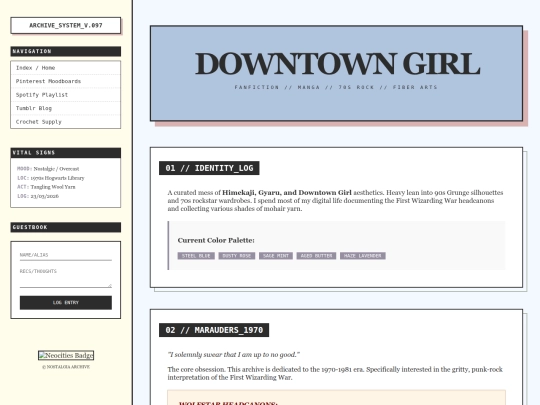Submit the guestbook with LOG ENTRY
Screen dimensions: 540x405
point(66,303)
